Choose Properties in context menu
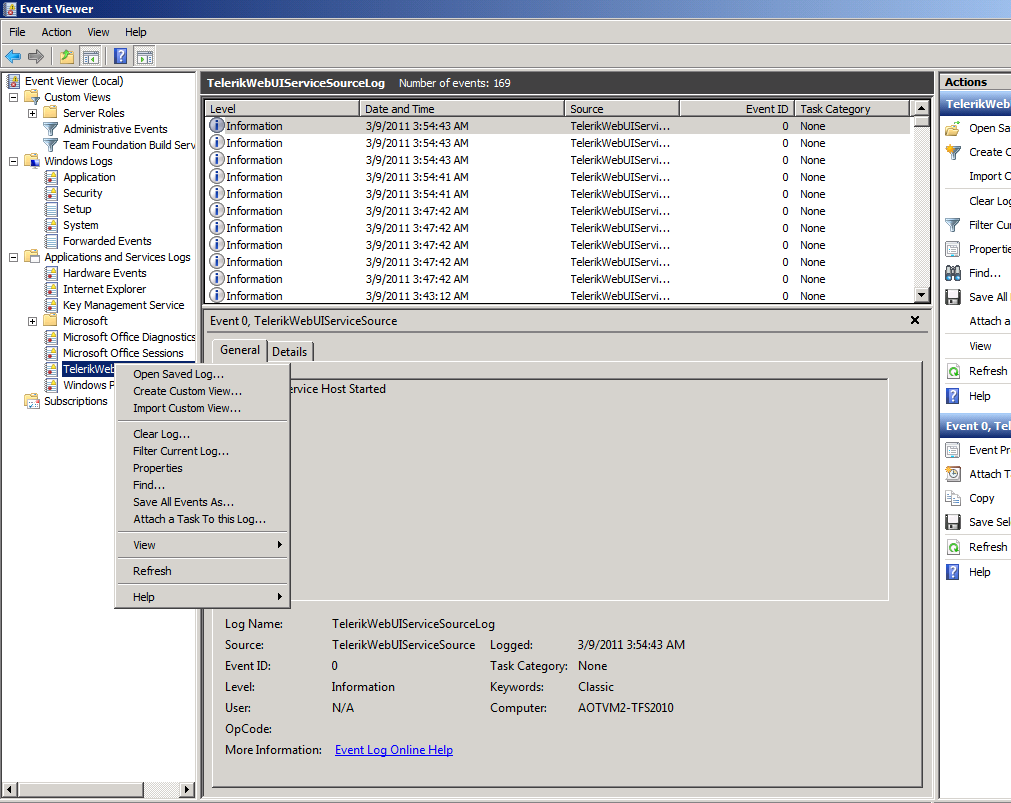This screenshot has height=803, width=1011. pos(202,469)
